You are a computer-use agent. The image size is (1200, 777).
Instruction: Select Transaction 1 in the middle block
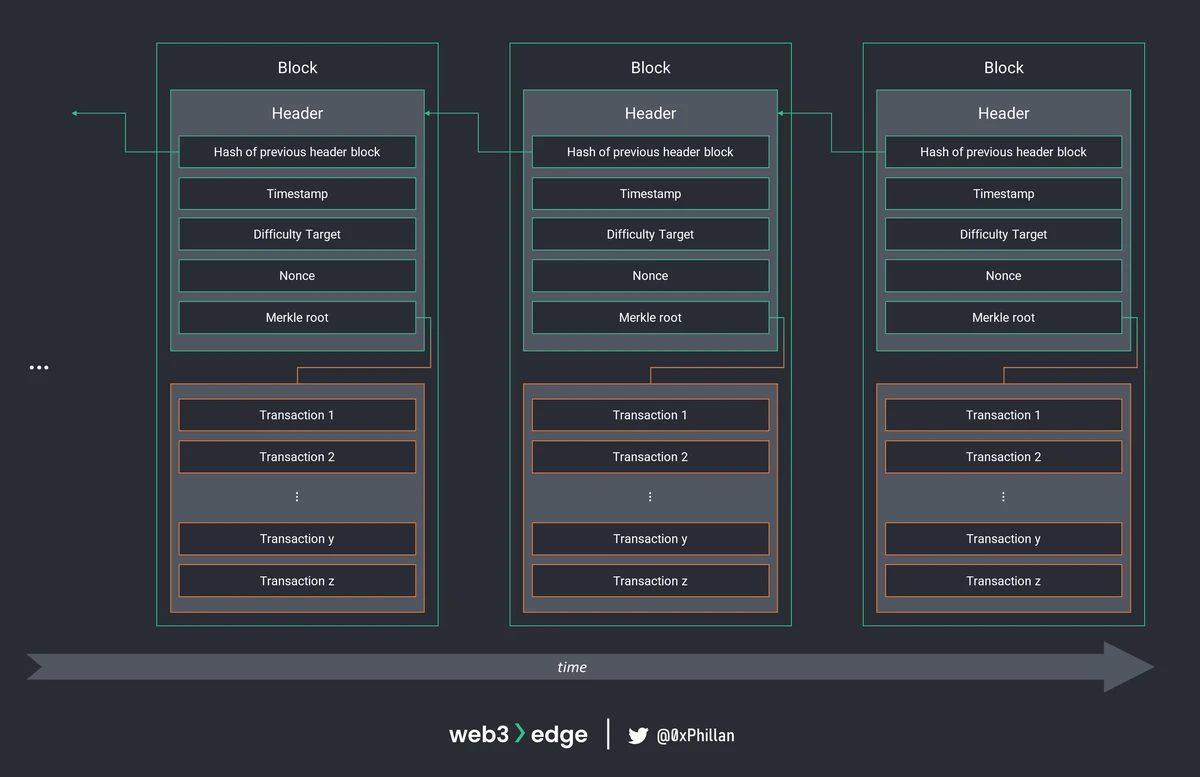click(650, 415)
